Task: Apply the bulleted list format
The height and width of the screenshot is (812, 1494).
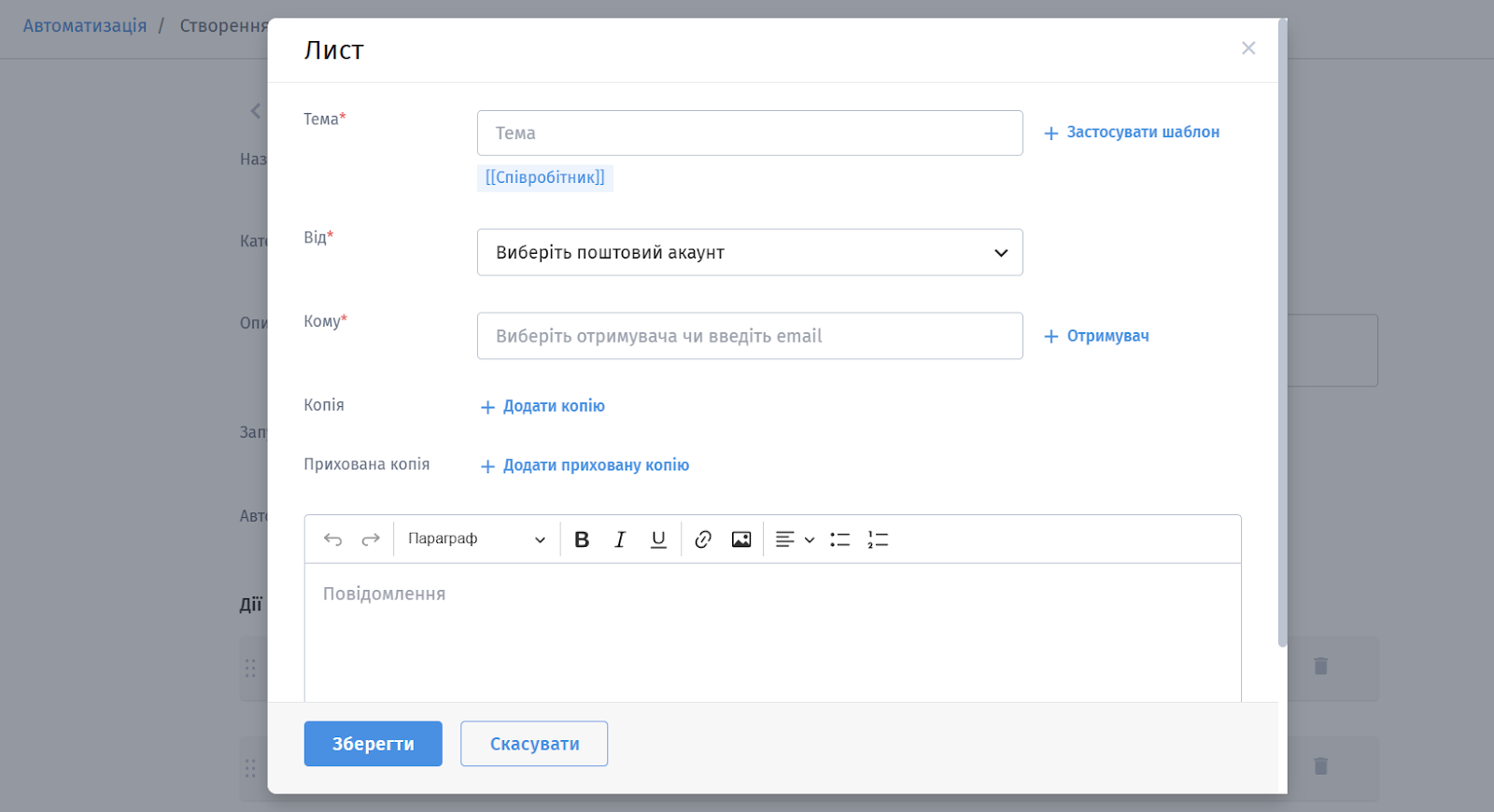Action: point(840,539)
